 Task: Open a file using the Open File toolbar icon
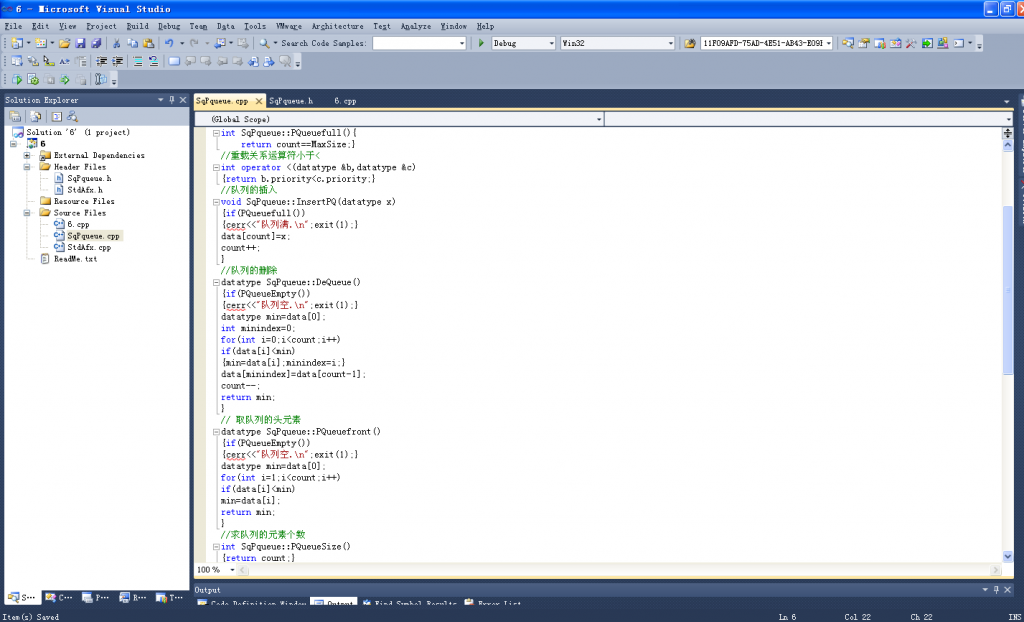click(x=64, y=43)
